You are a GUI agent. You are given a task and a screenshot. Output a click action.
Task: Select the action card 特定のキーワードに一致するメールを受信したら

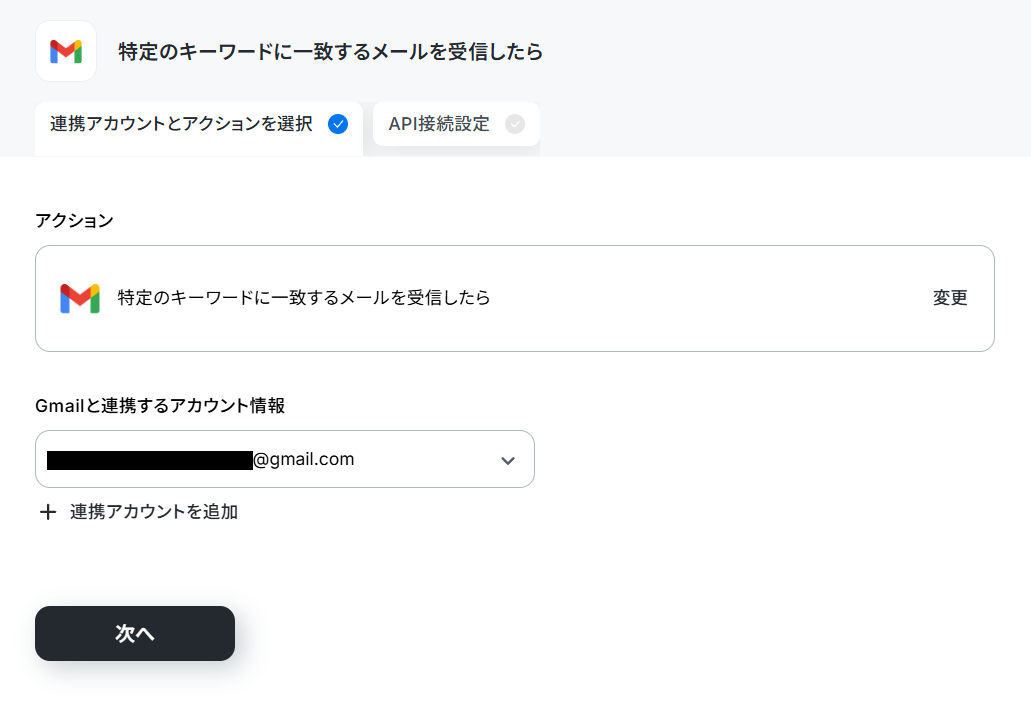pyautogui.click(x=515, y=299)
